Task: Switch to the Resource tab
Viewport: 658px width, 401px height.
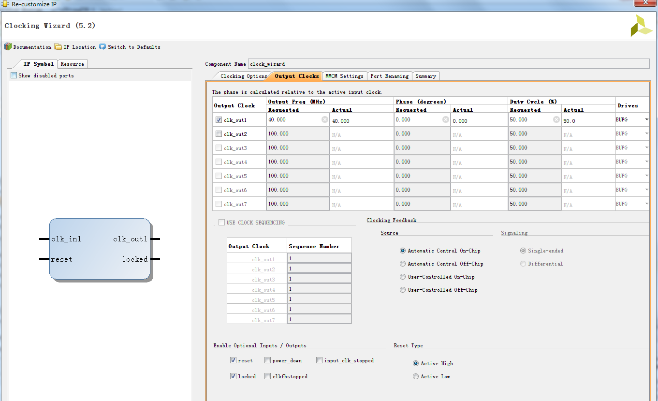Action: point(72,64)
